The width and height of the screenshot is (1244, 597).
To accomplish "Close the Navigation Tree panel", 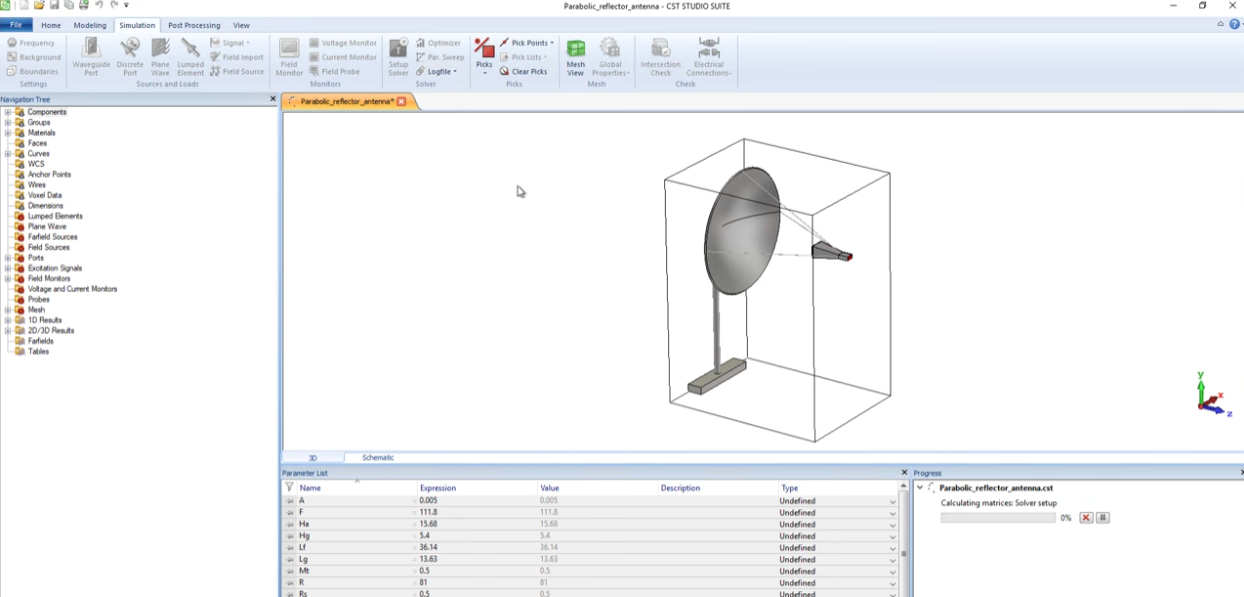I will click(273, 99).
